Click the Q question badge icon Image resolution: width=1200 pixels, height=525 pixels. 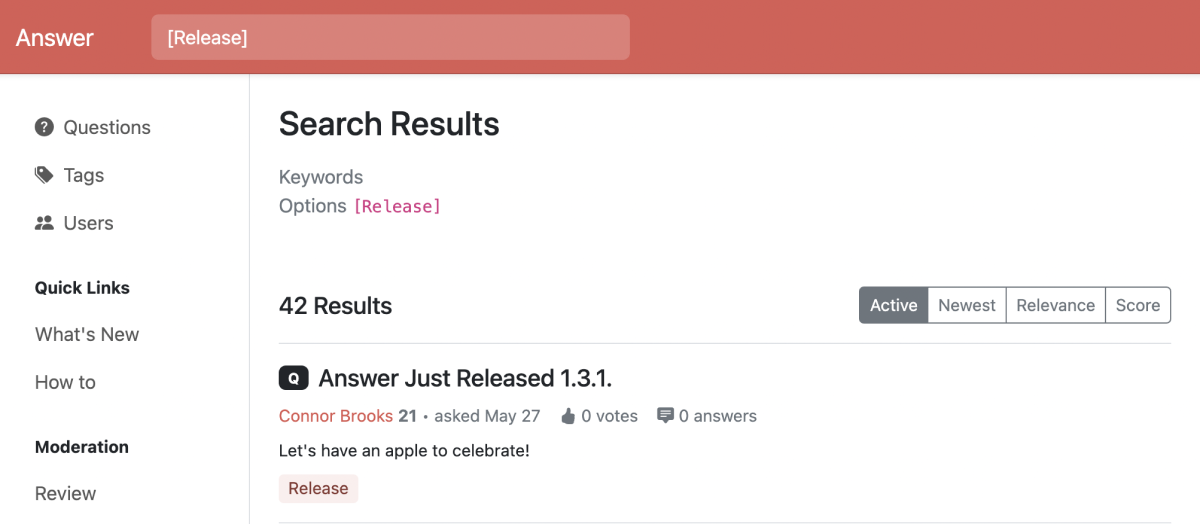(293, 378)
